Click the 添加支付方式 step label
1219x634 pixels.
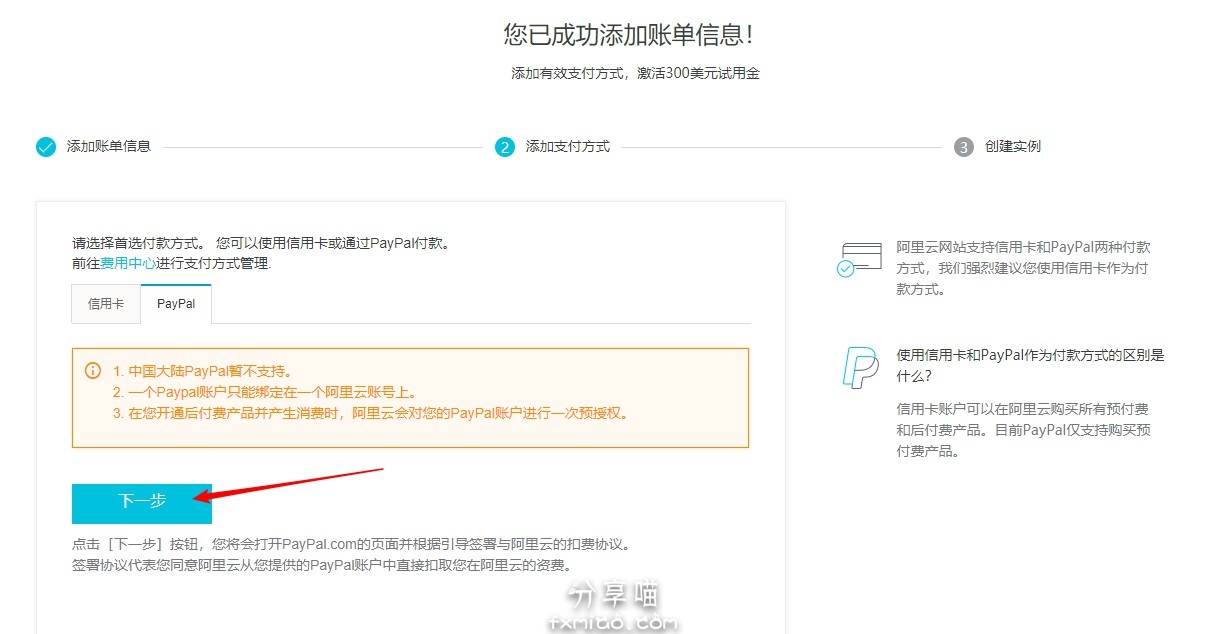point(568,146)
